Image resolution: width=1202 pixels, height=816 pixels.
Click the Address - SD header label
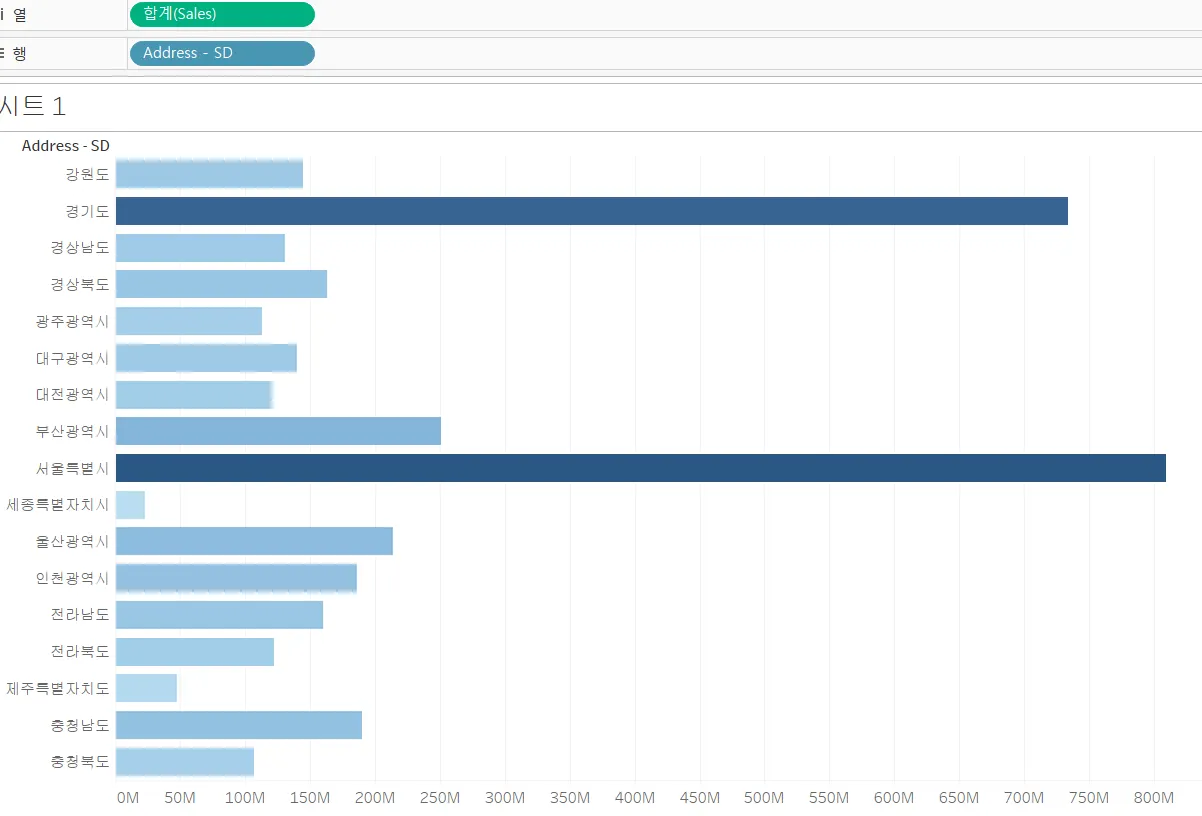[66, 146]
